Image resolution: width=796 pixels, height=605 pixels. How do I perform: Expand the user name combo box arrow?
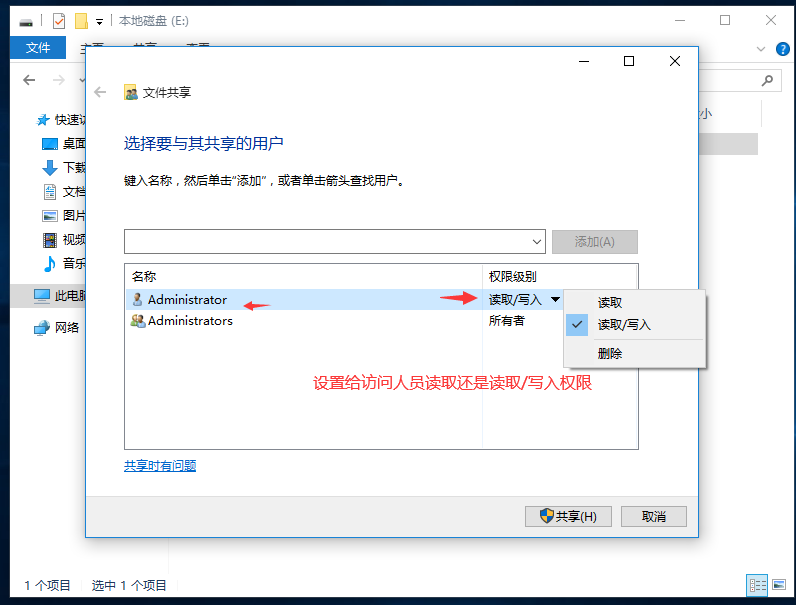(x=537, y=242)
